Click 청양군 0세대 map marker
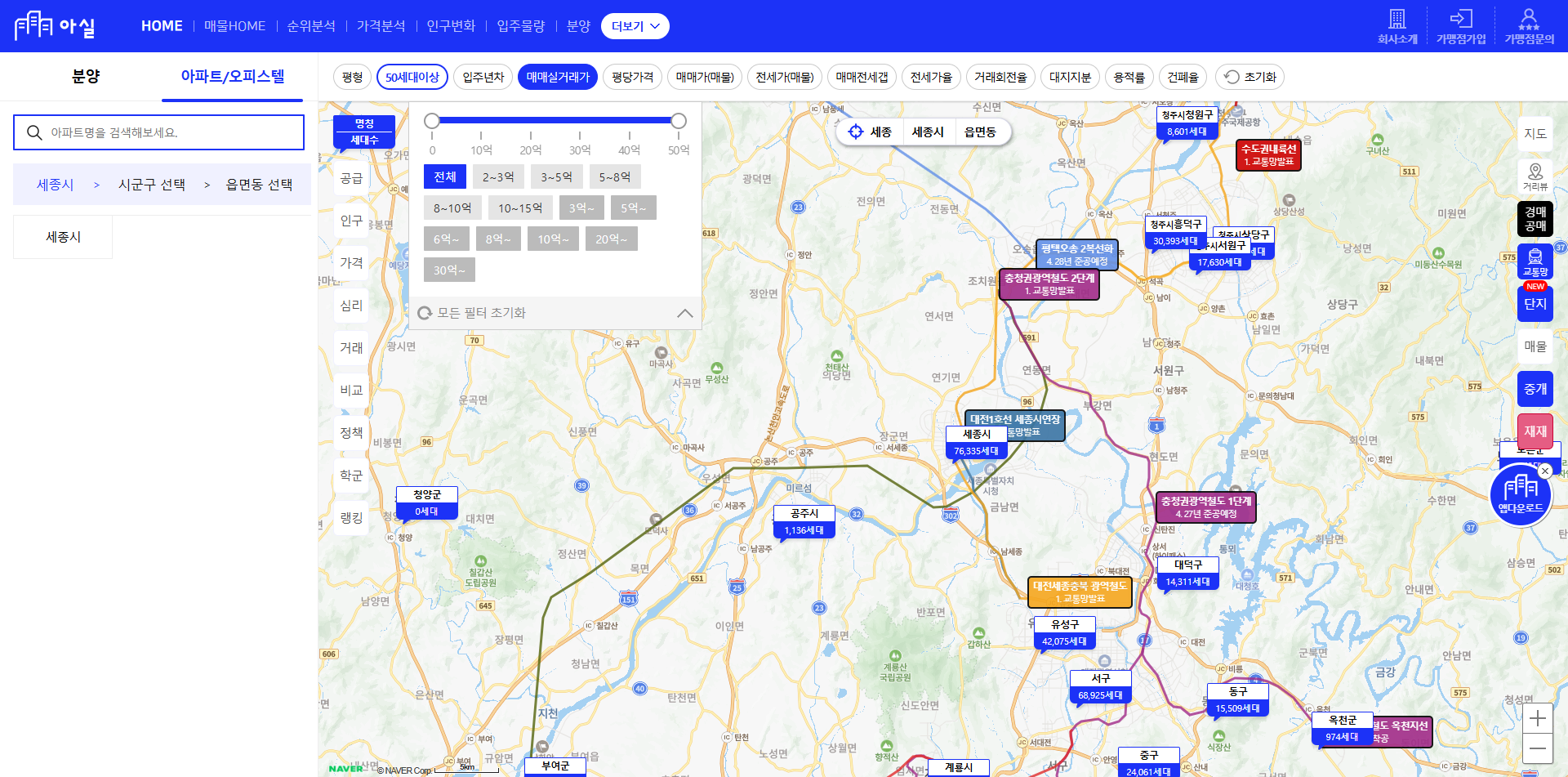Viewport: 1568px width, 777px height. pos(426,503)
